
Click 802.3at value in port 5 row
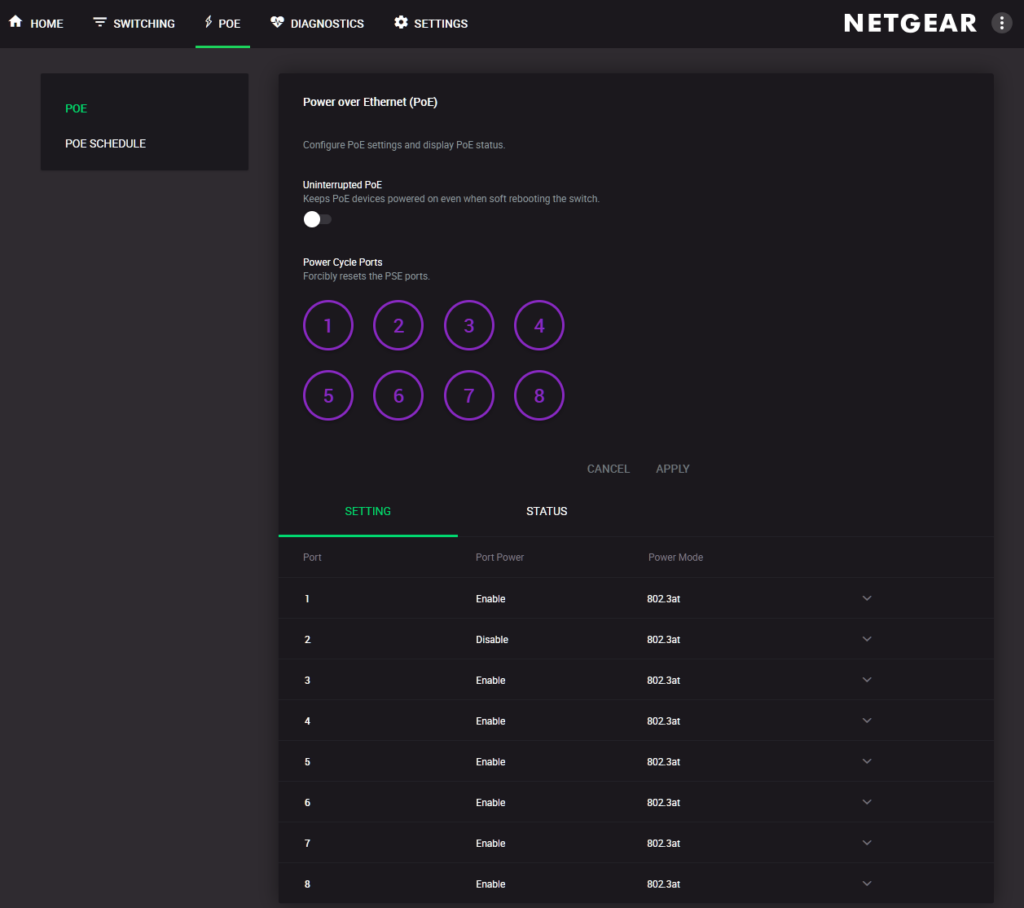[664, 762]
